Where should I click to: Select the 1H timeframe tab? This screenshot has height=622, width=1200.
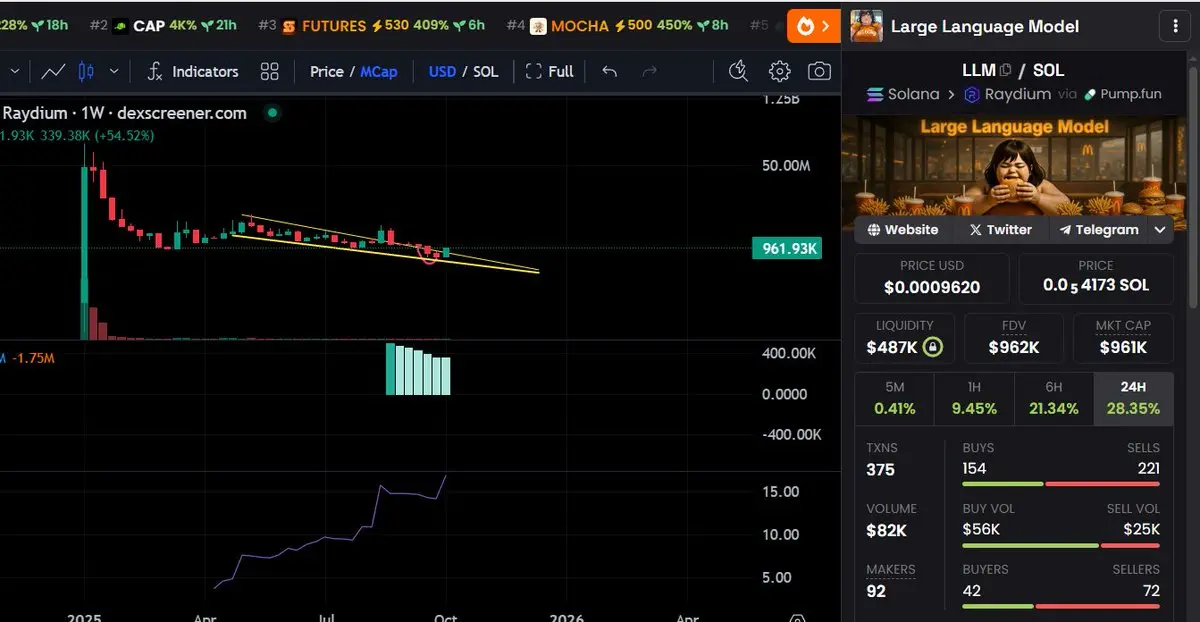click(x=974, y=400)
